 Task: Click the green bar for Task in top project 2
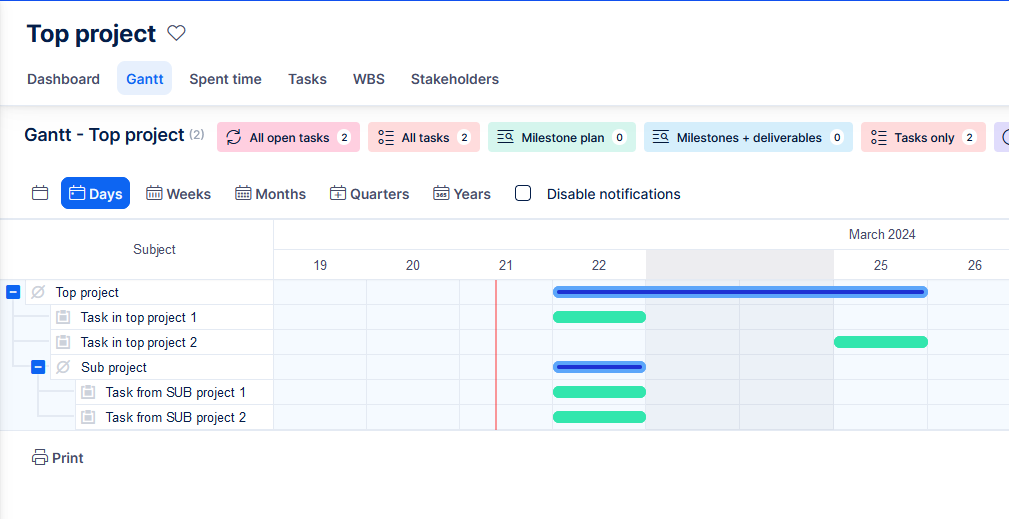pos(880,342)
